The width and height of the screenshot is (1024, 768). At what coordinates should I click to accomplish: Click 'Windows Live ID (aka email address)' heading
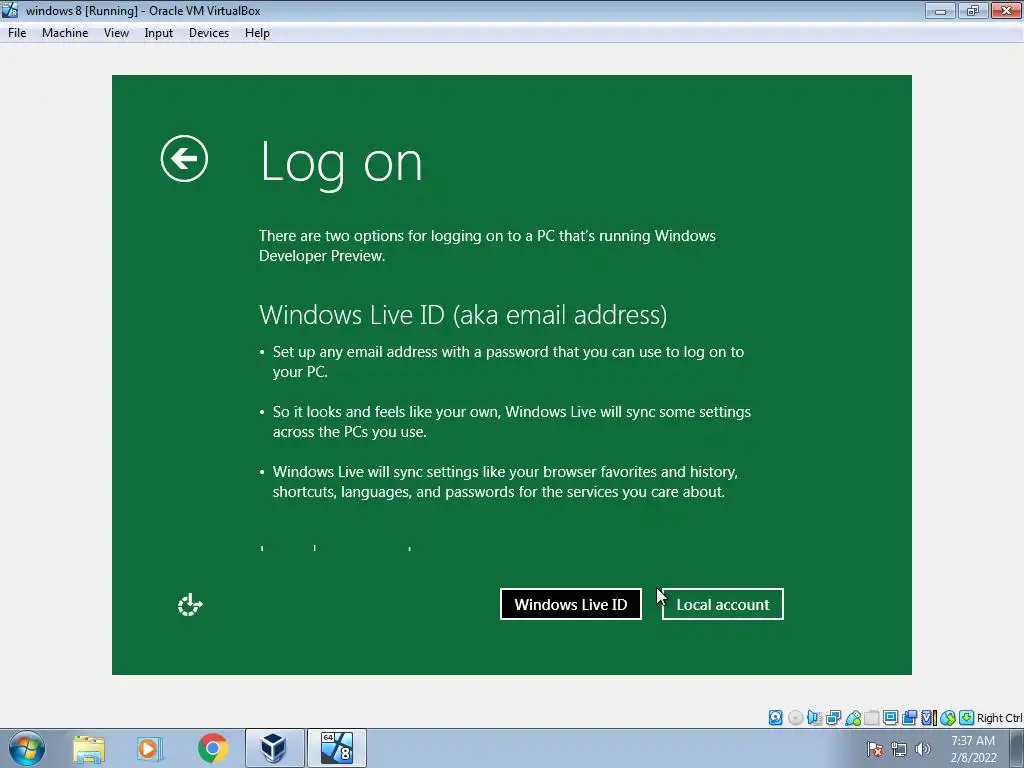tap(463, 315)
